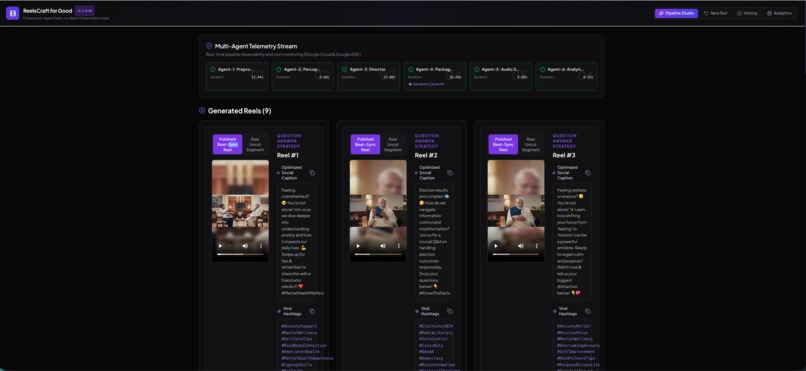Click the Reel #2 video thumbnail
The height and width of the screenshot is (371, 806).
[378, 210]
